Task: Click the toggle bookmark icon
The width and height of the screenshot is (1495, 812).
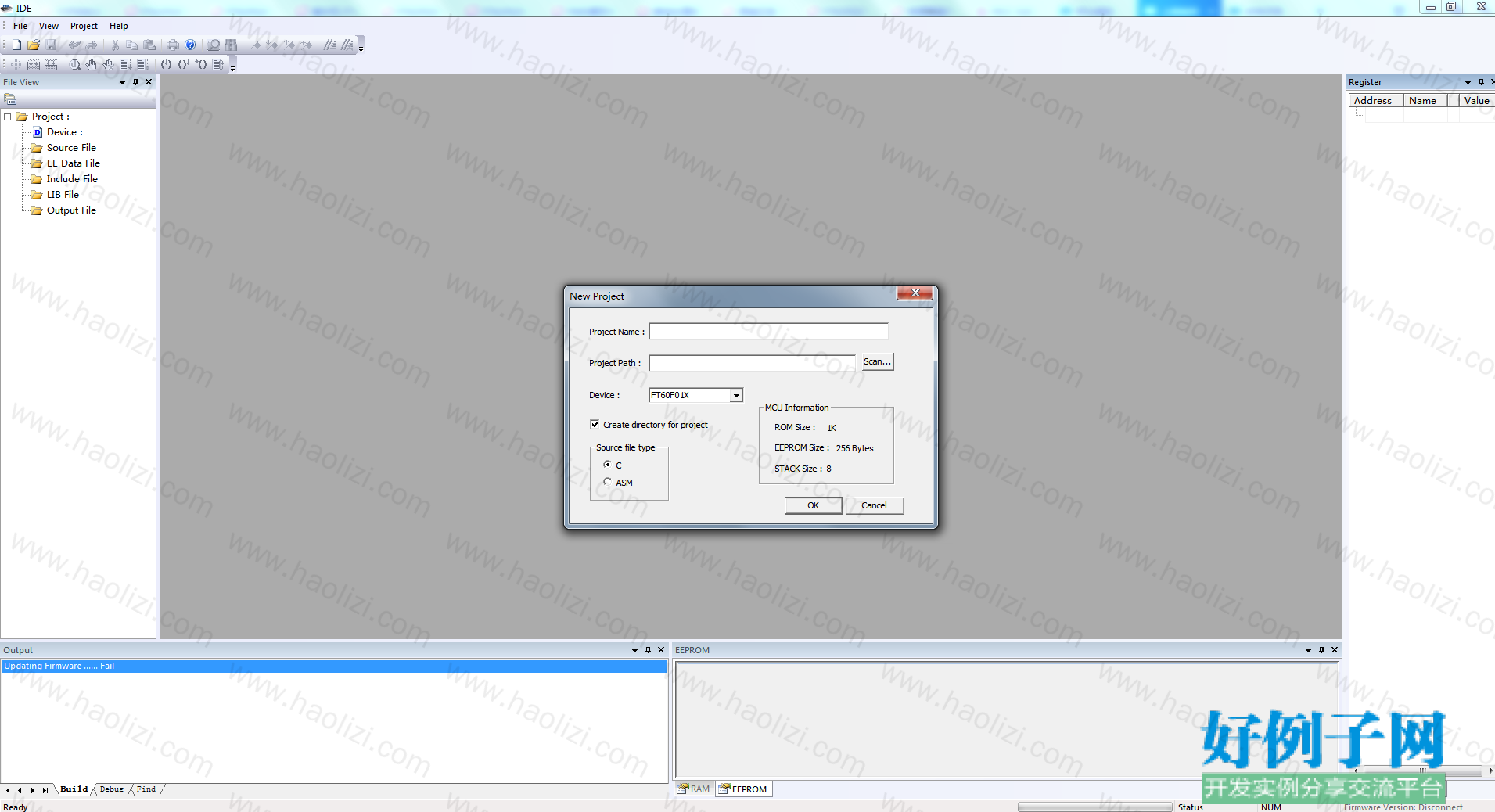Action: pos(255,45)
